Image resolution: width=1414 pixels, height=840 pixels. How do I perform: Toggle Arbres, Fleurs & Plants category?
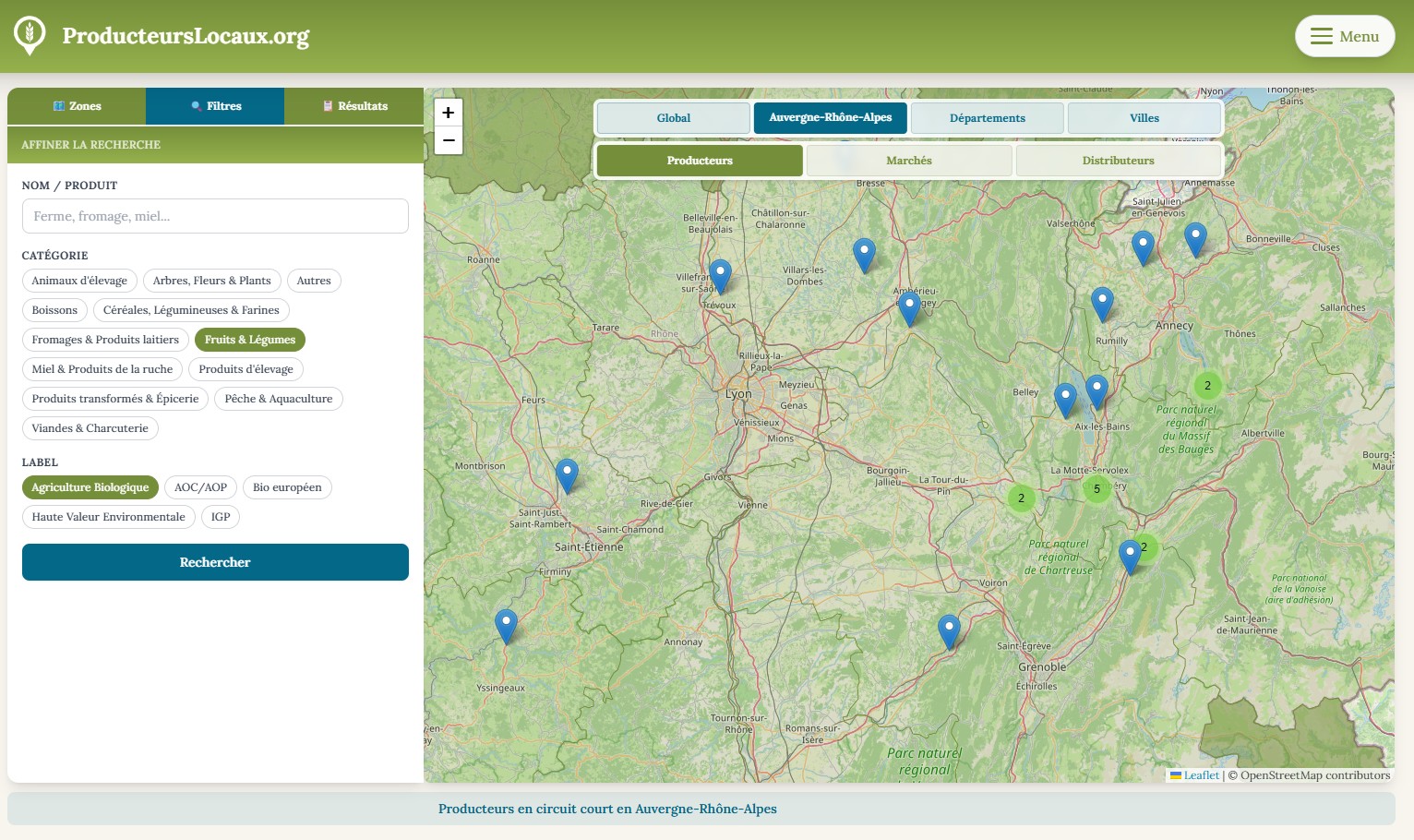212,281
